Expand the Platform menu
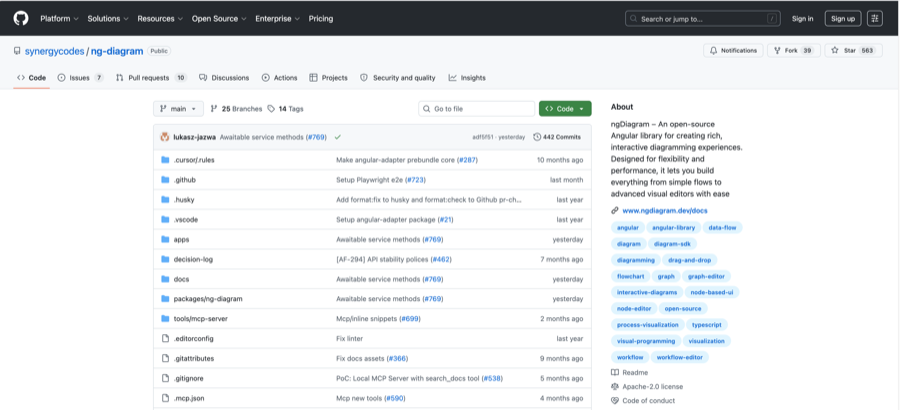The image size is (900, 410). 59,18
